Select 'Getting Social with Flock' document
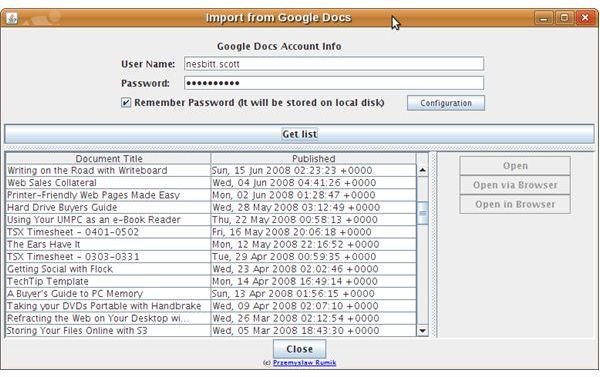 pyautogui.click(x=108, y=269)
